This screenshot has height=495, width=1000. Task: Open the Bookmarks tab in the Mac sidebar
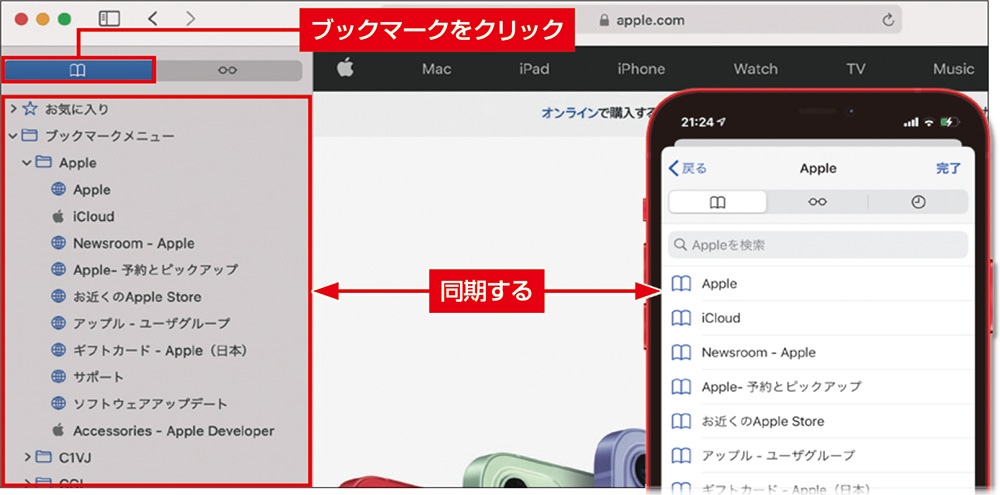78,70
